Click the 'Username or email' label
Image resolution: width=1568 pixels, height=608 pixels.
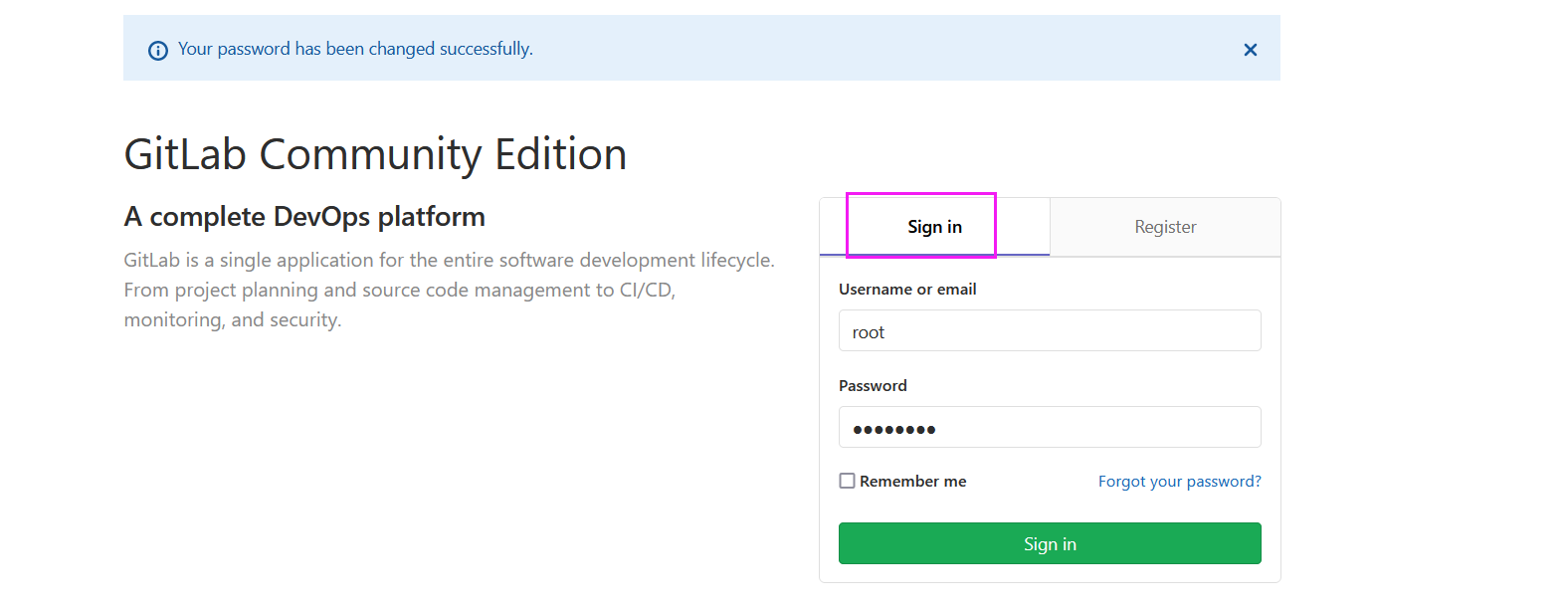coord(907,290)
